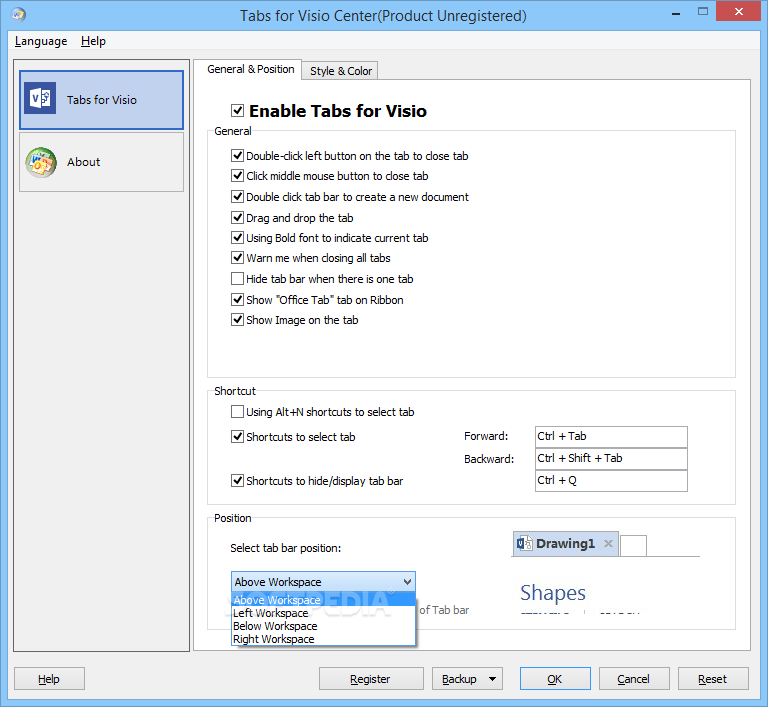
Task: Enable Using Alt+N shortcuts to select tab
Action: [x=238, y=412]
